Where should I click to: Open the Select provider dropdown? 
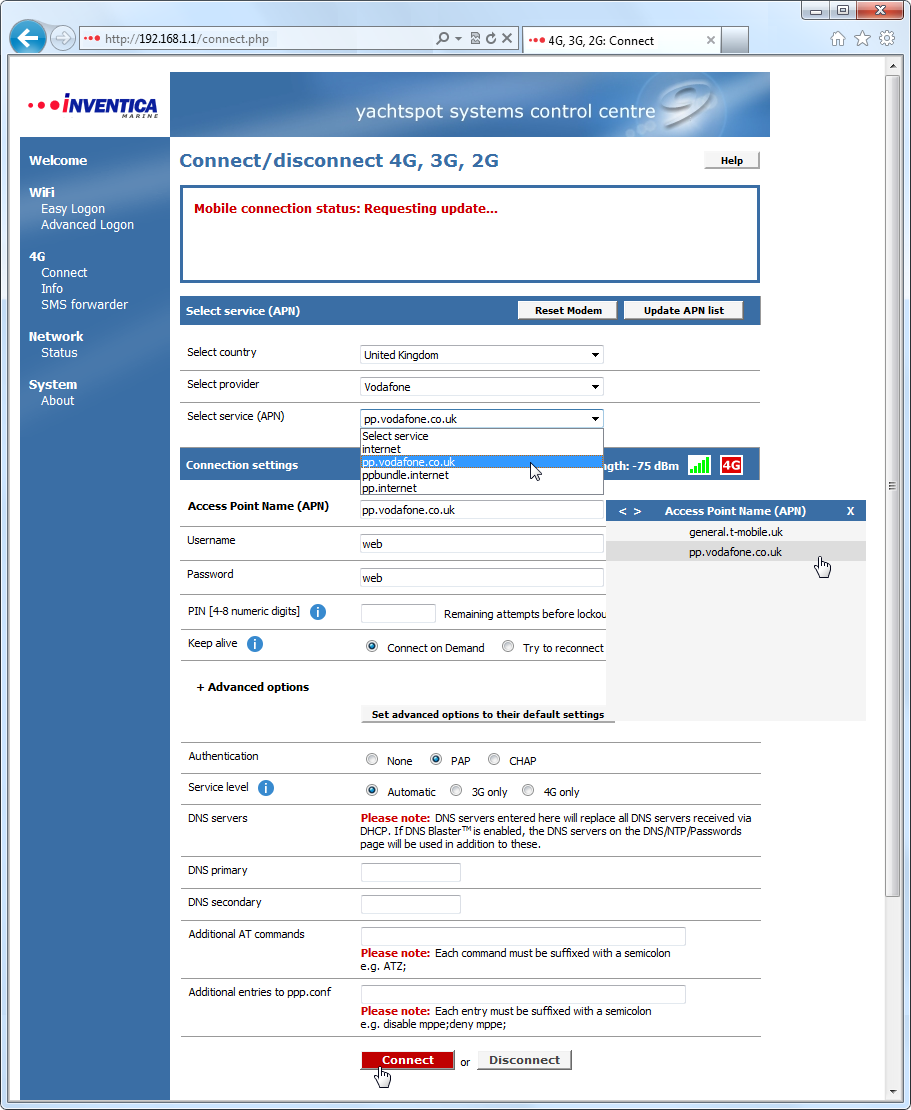coord(481,387)
